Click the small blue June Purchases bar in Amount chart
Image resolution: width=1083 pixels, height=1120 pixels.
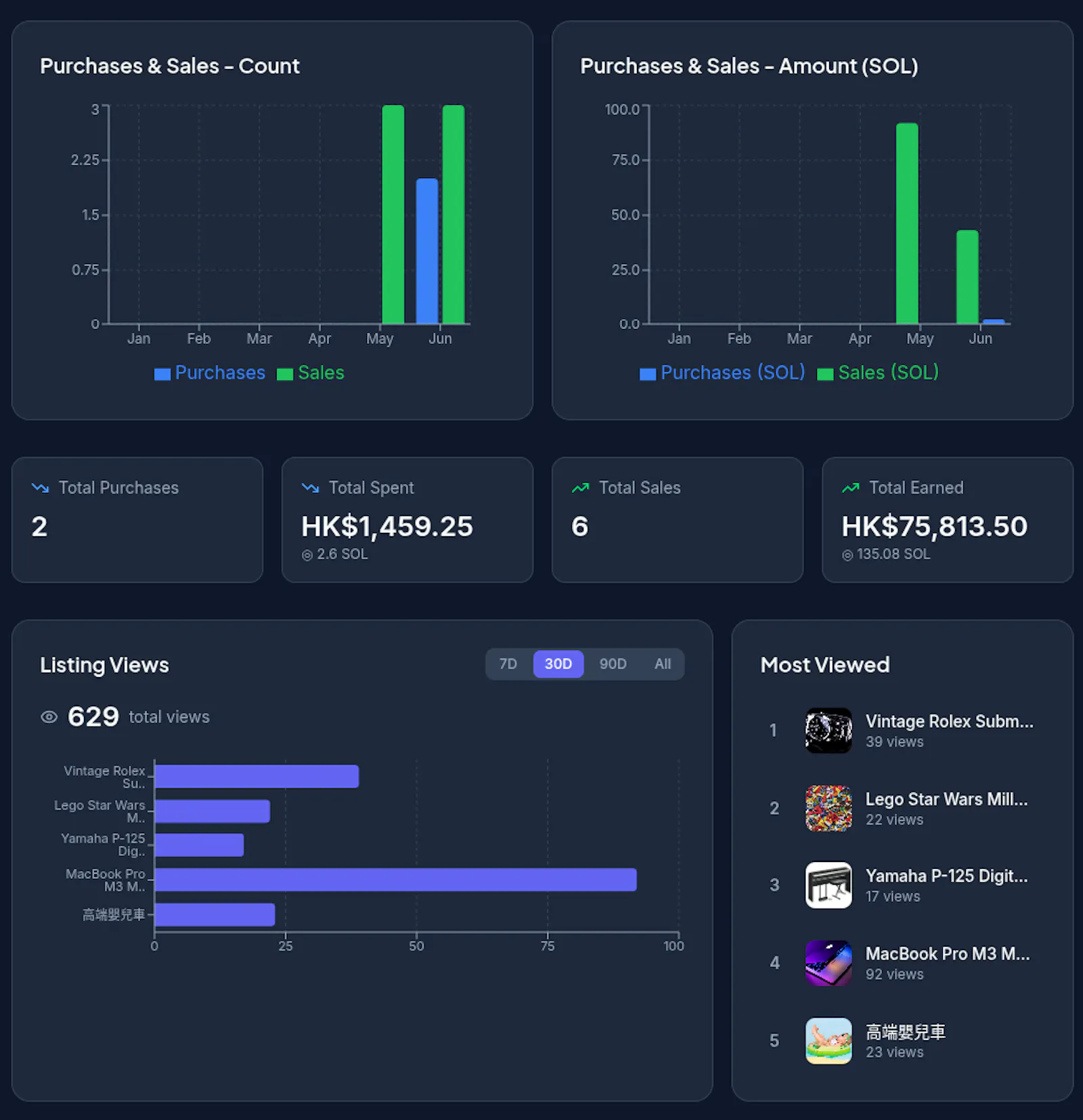click(x=994, y=322)
